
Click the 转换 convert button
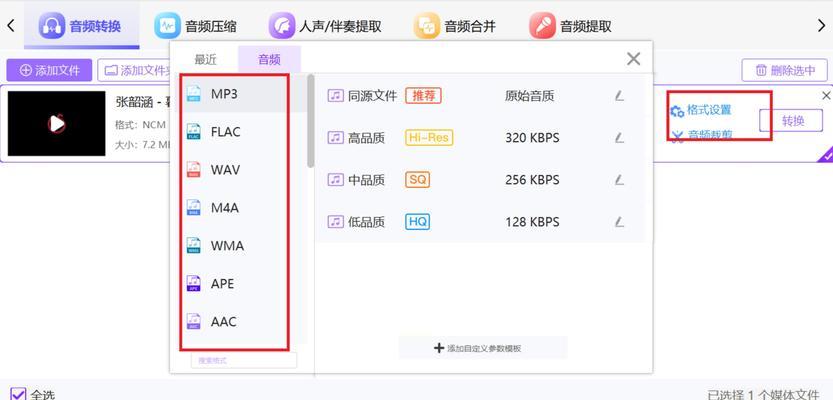point(791,121)
